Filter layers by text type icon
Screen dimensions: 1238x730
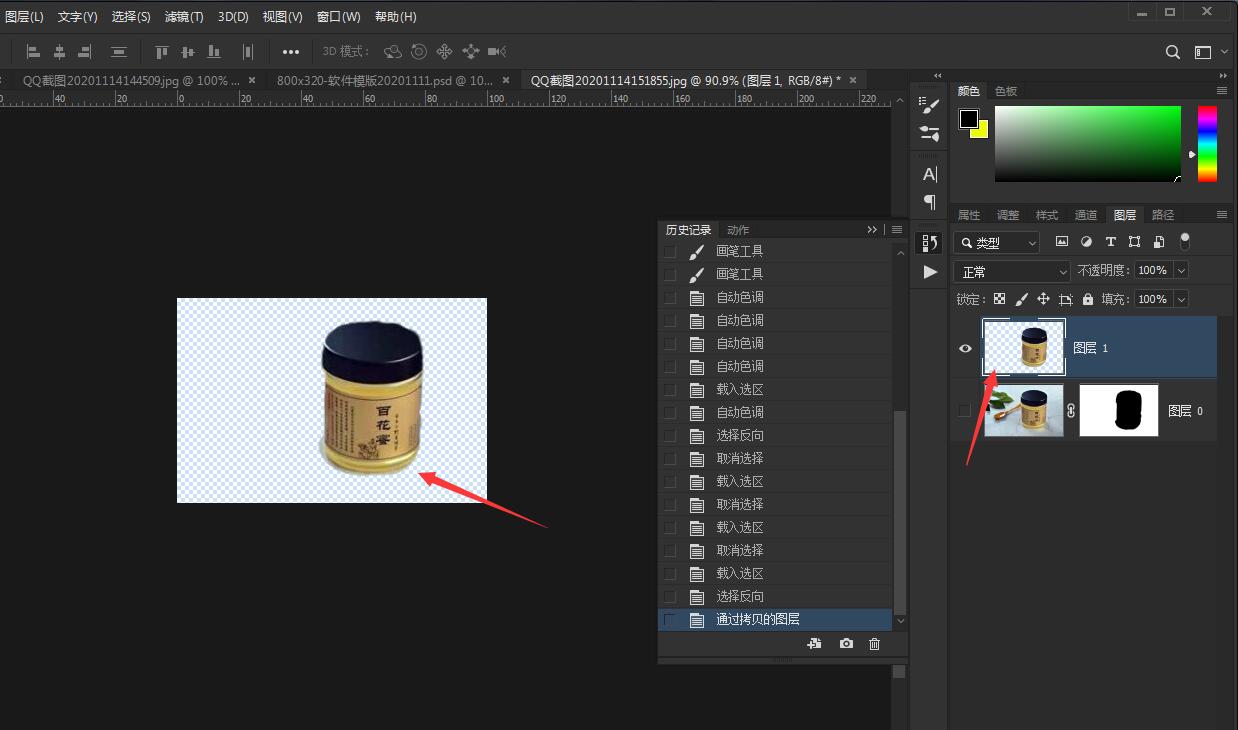pyautogui.click(x=1110, y=242)
